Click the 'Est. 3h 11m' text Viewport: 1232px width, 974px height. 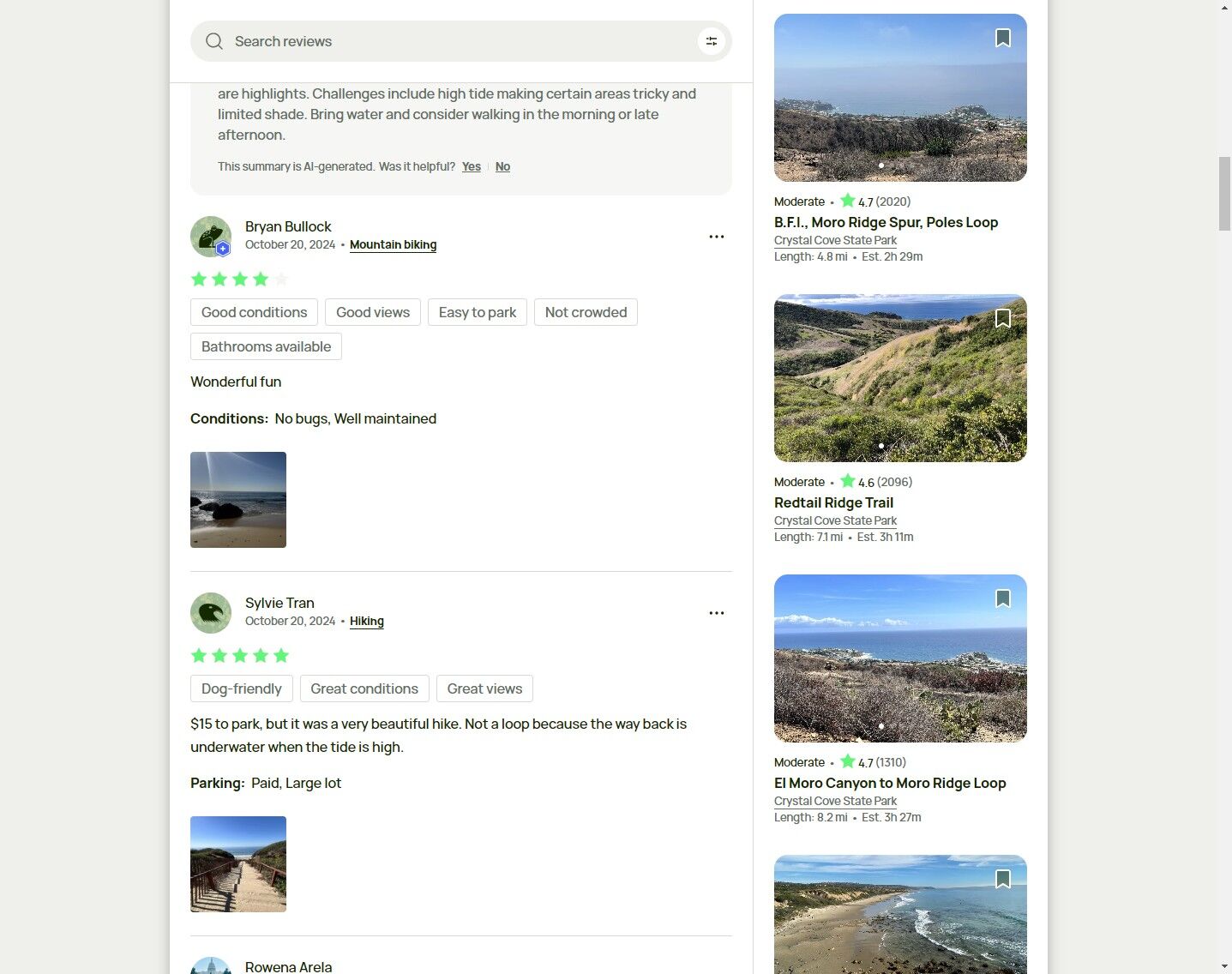point(885,537)
